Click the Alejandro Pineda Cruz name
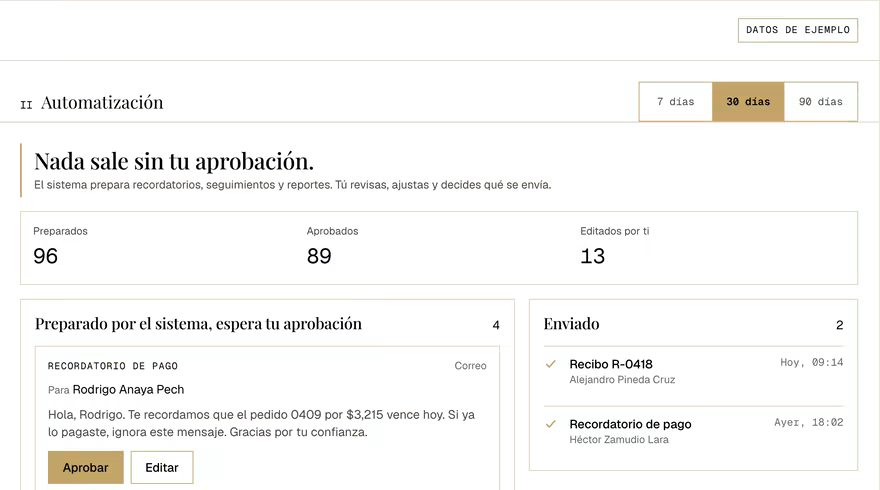The height and width of the screenshot is (490, 880). [622, 380]
